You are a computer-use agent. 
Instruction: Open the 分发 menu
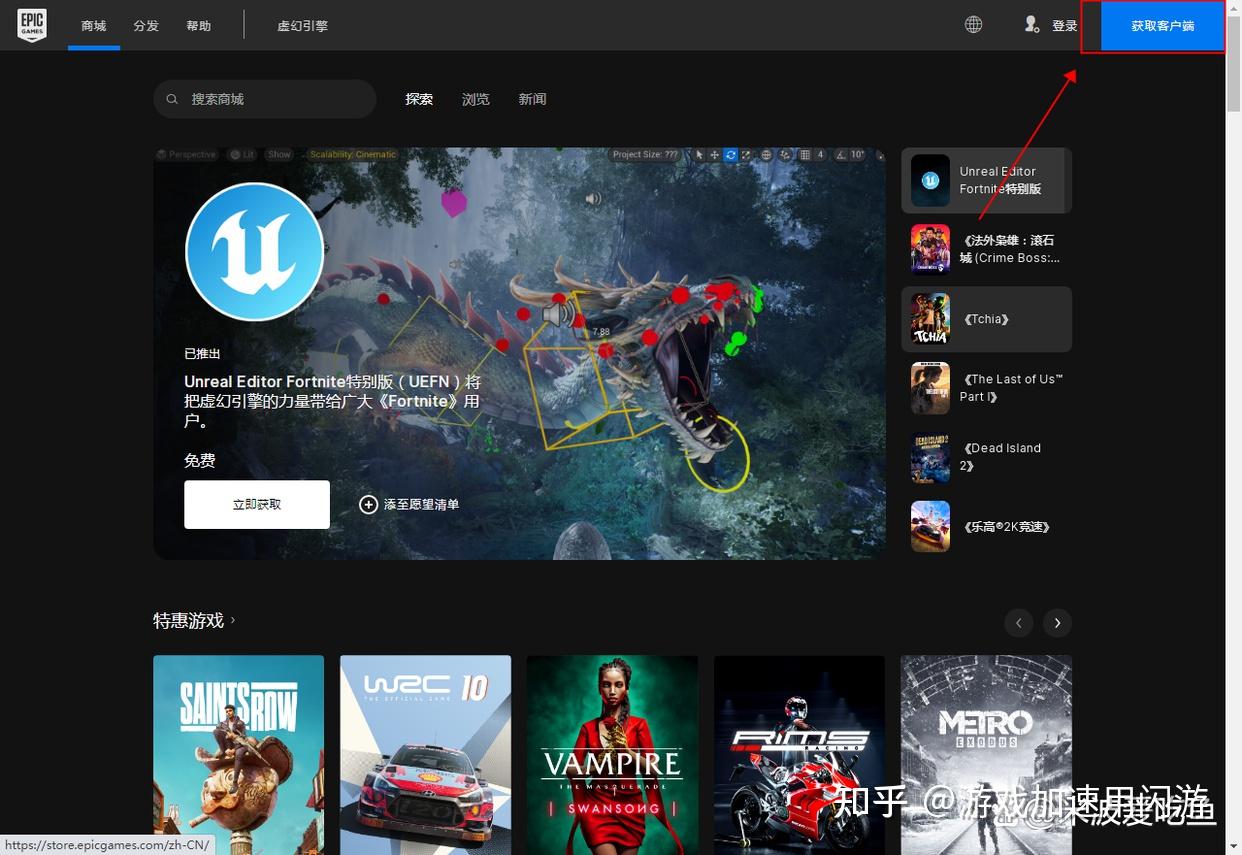click(146, 26)
